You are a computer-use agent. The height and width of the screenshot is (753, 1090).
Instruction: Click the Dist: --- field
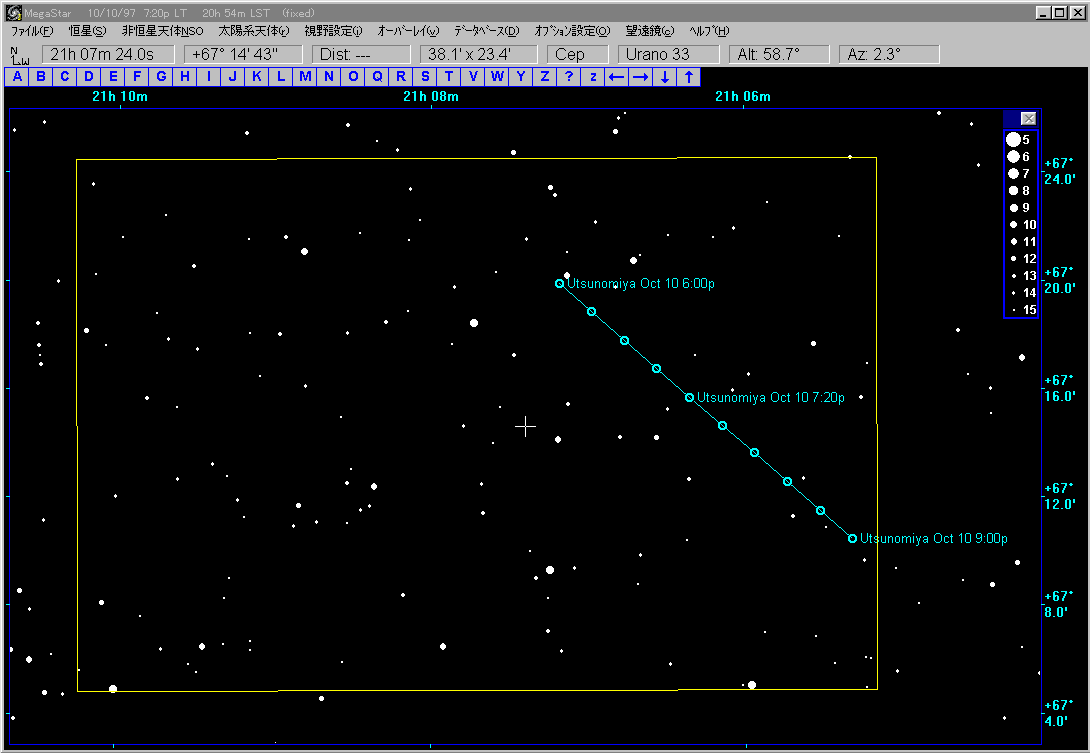point(361,54)
